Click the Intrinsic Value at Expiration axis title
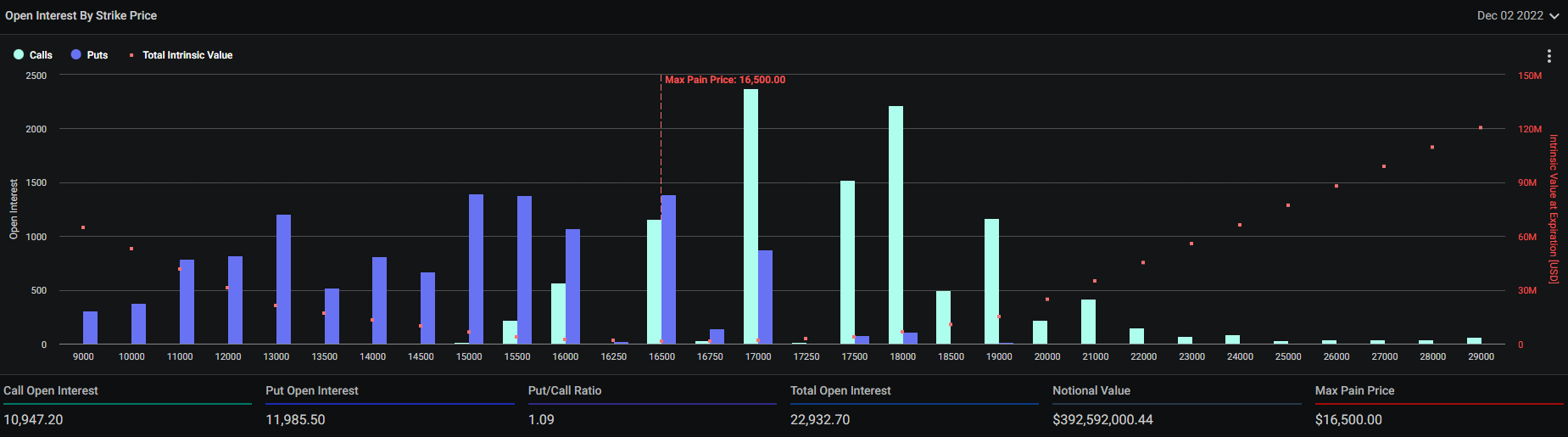This screenshot has height=437, width=1568. click(x=1554, y=209)
